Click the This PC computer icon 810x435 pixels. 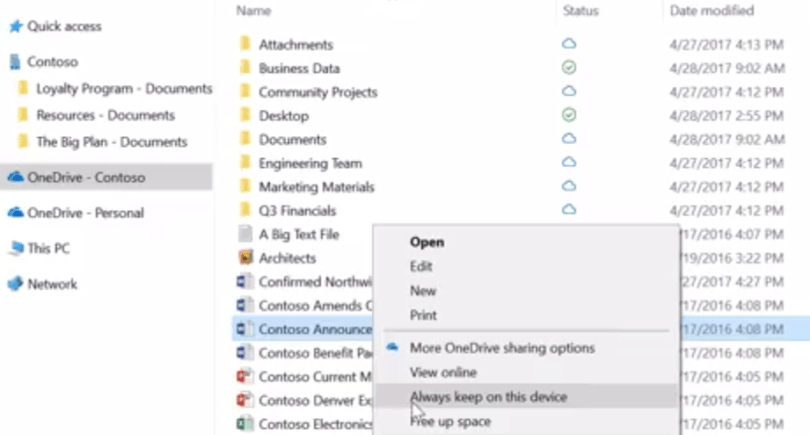click(x=16, y=248)
